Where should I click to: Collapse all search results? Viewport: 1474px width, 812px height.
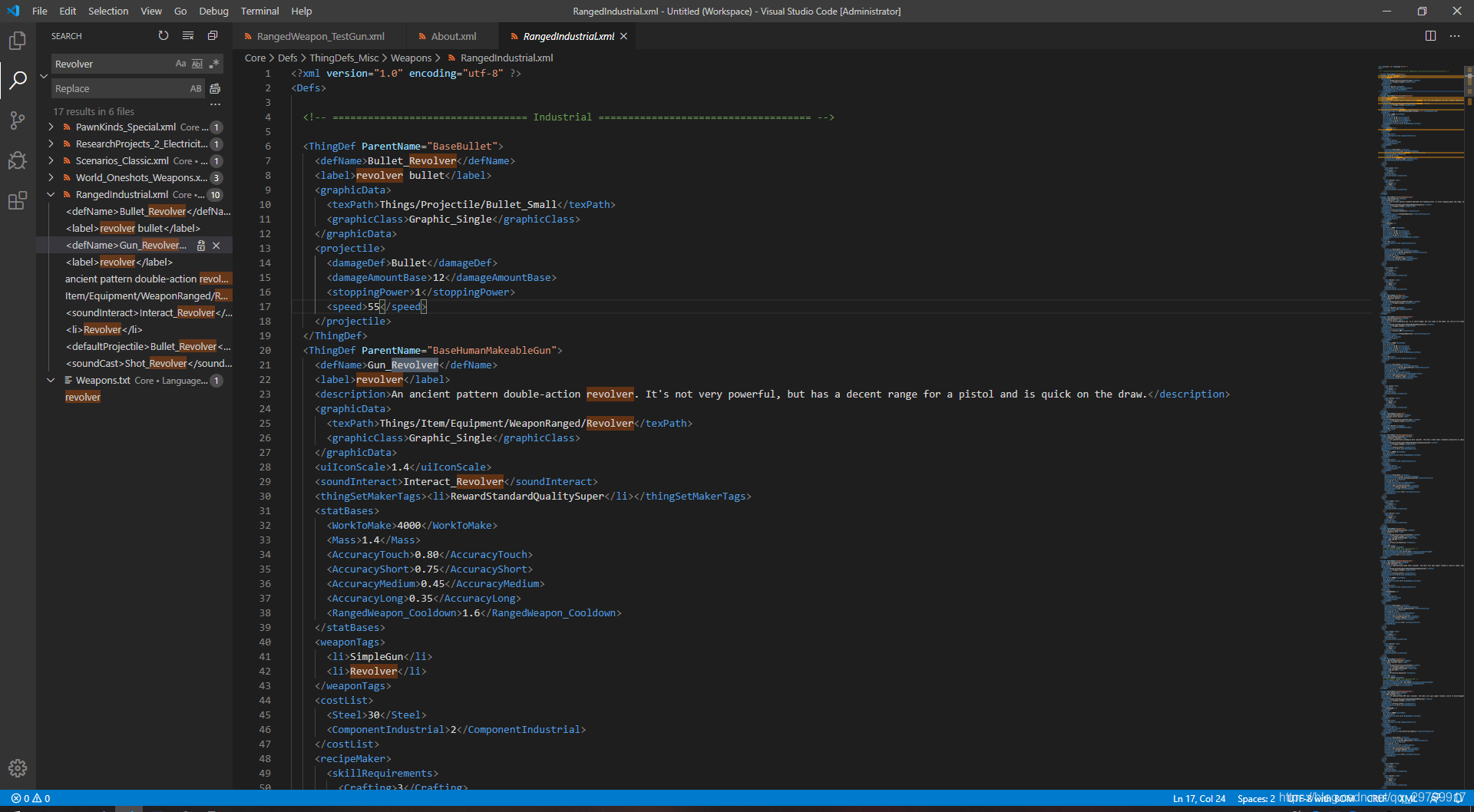(x=213, y=36)
